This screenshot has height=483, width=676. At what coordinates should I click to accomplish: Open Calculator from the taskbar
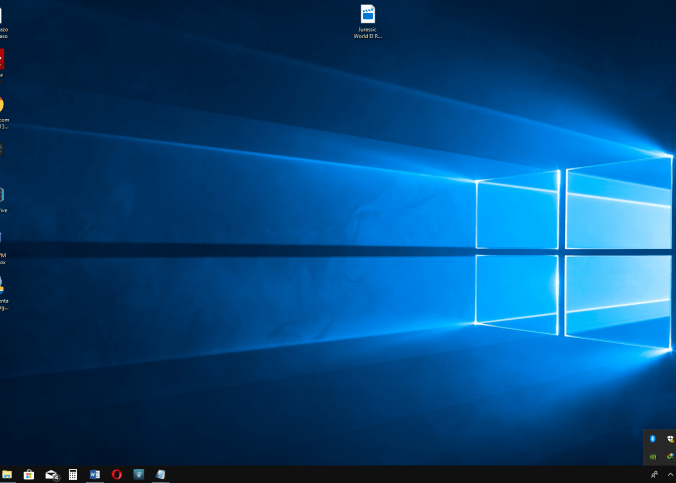click(x=73, y=474)
